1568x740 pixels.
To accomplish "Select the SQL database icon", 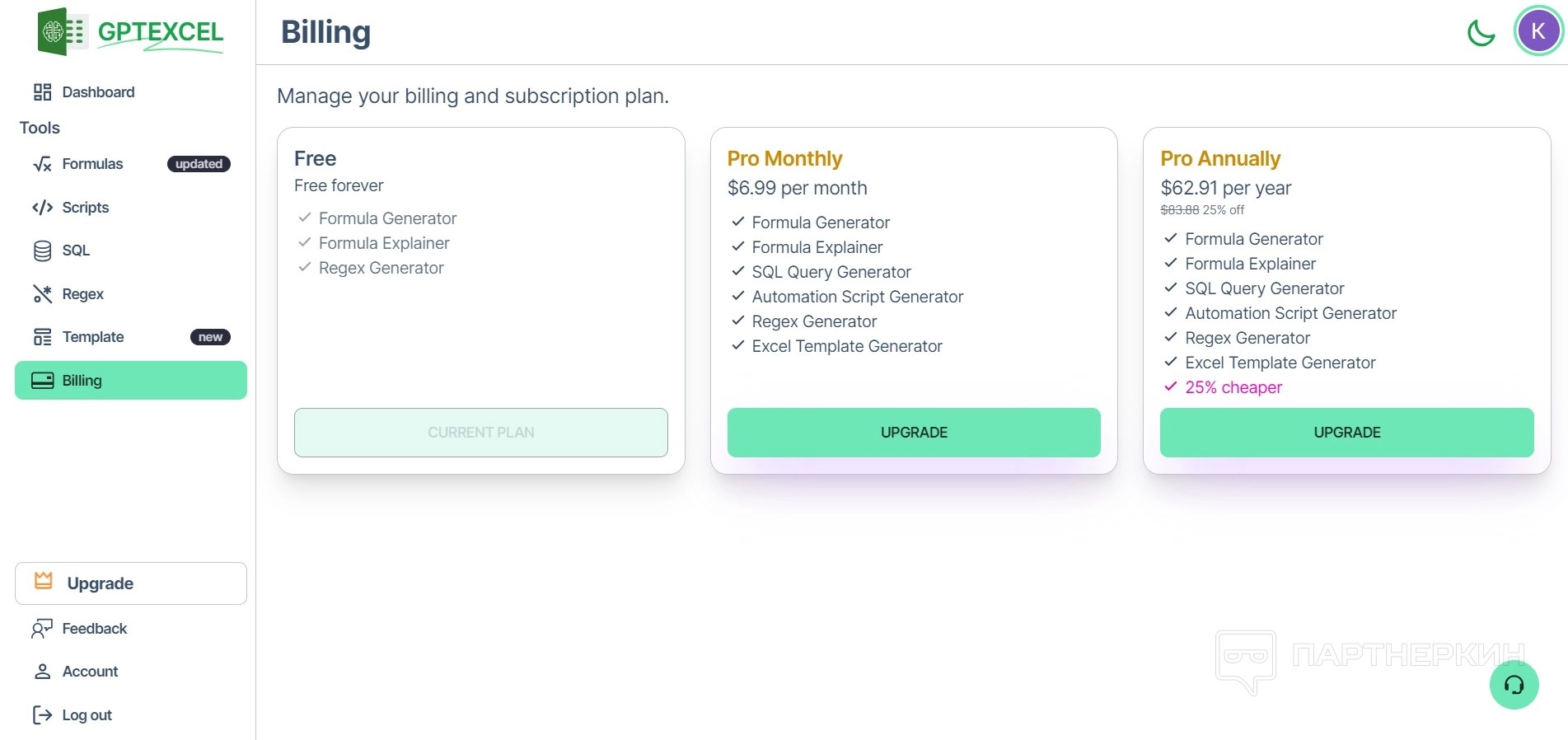I will pos(42,251).
